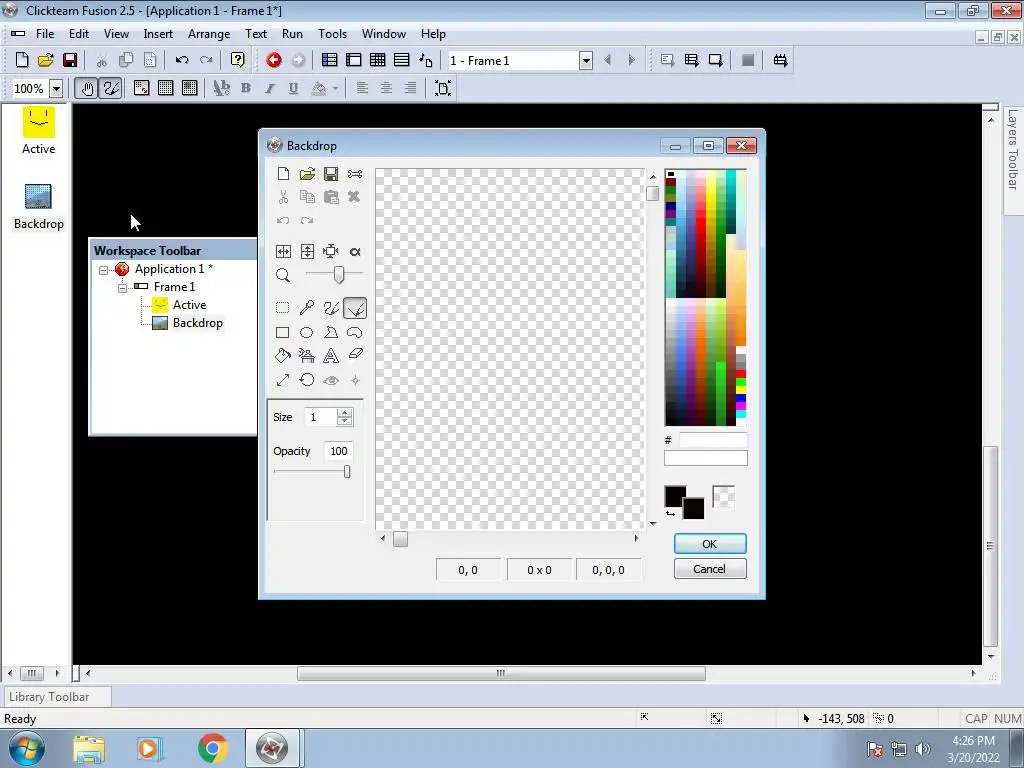This screenshot has height=768, width=1024.
Task: Open the Event Editor from main toolbar
Action: (377, 61)
